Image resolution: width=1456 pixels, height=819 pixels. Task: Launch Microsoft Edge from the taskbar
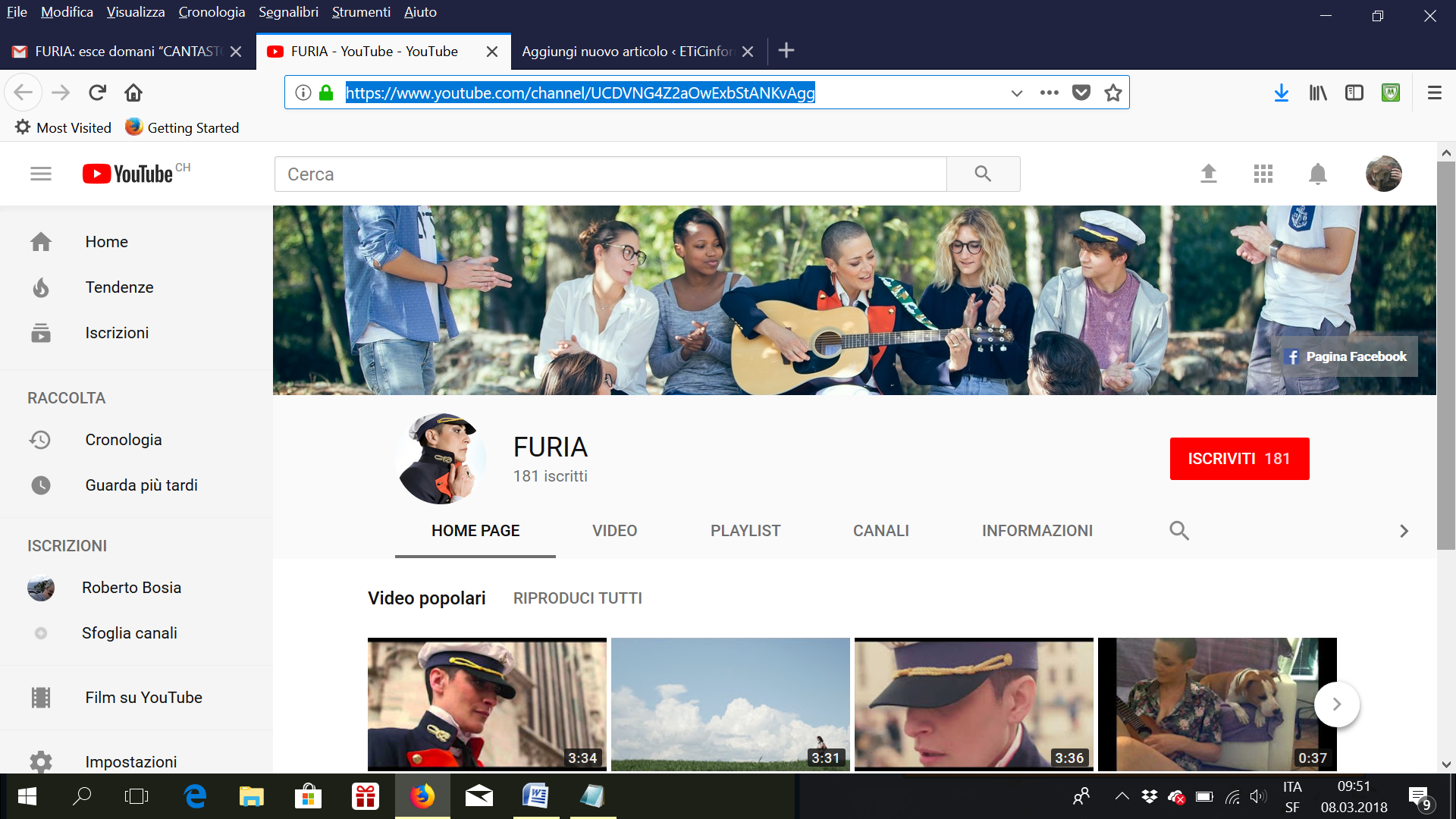click(196, 795)
